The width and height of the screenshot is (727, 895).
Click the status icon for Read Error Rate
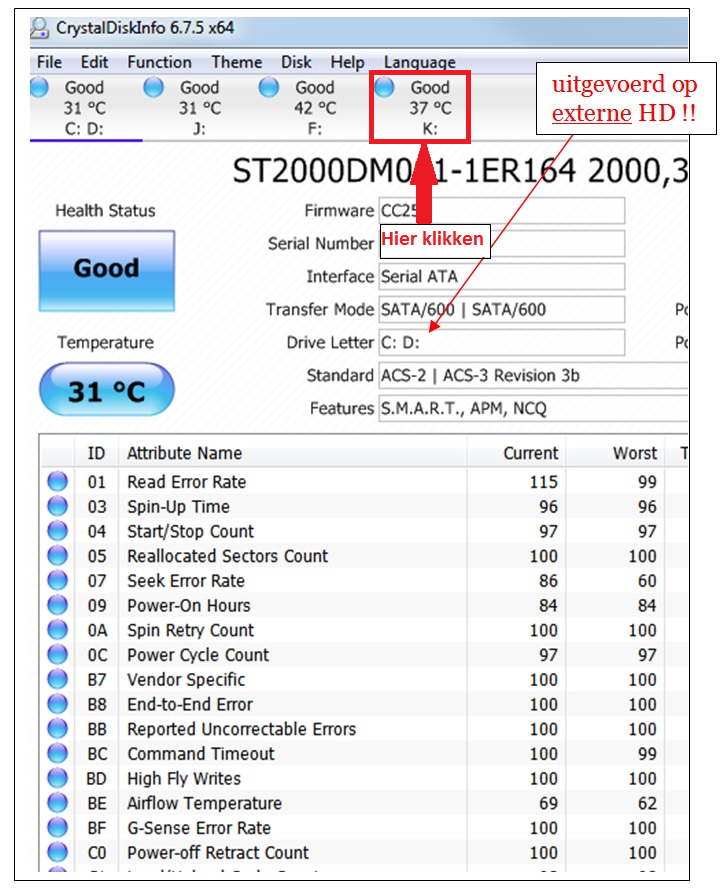57,481
